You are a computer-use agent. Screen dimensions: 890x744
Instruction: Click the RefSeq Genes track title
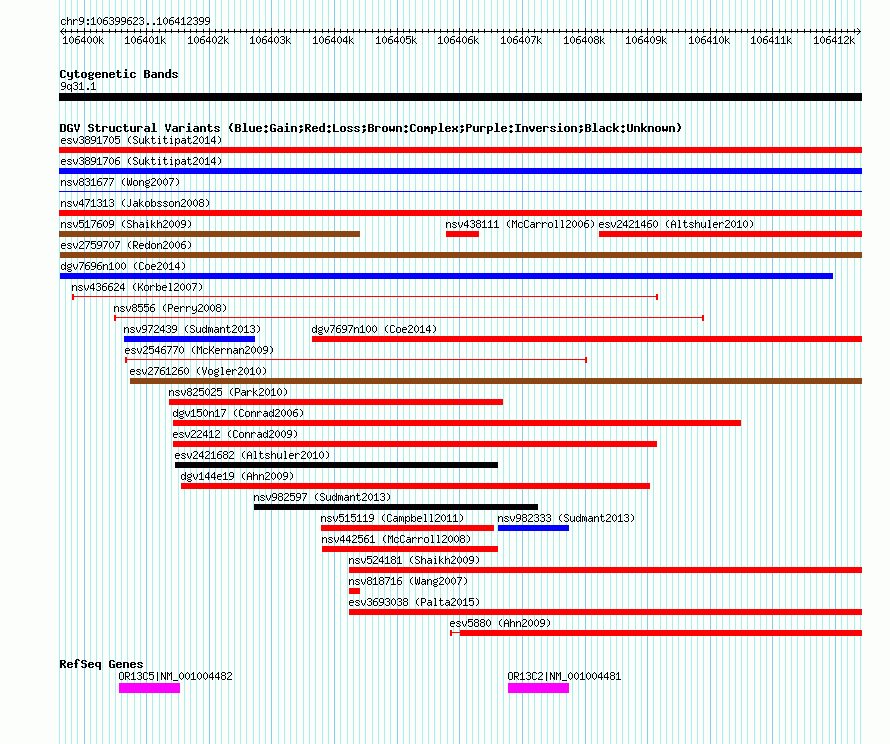(x=101, y=664)
